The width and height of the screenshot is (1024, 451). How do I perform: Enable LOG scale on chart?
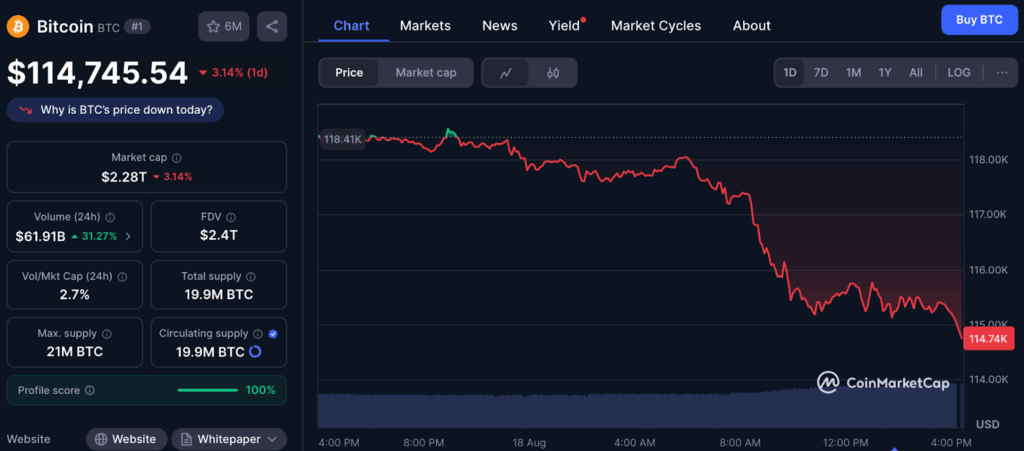(958, 73)
